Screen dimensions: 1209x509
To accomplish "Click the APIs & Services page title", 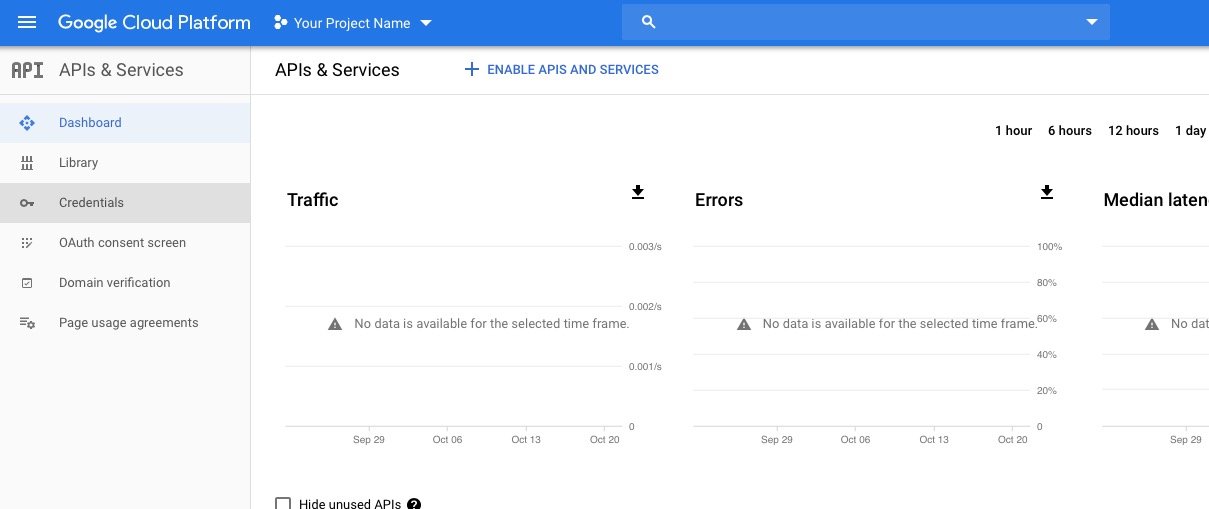I will [x=337, y=70].
